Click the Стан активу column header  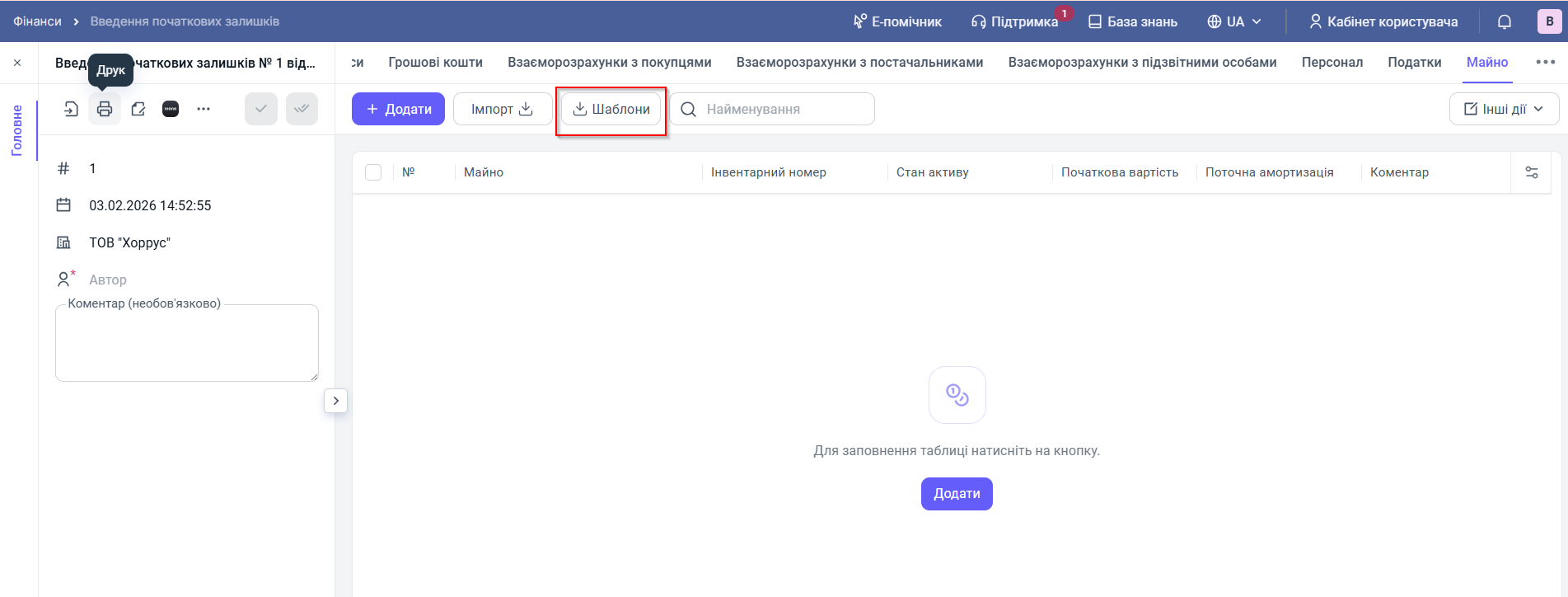[933, 172]
